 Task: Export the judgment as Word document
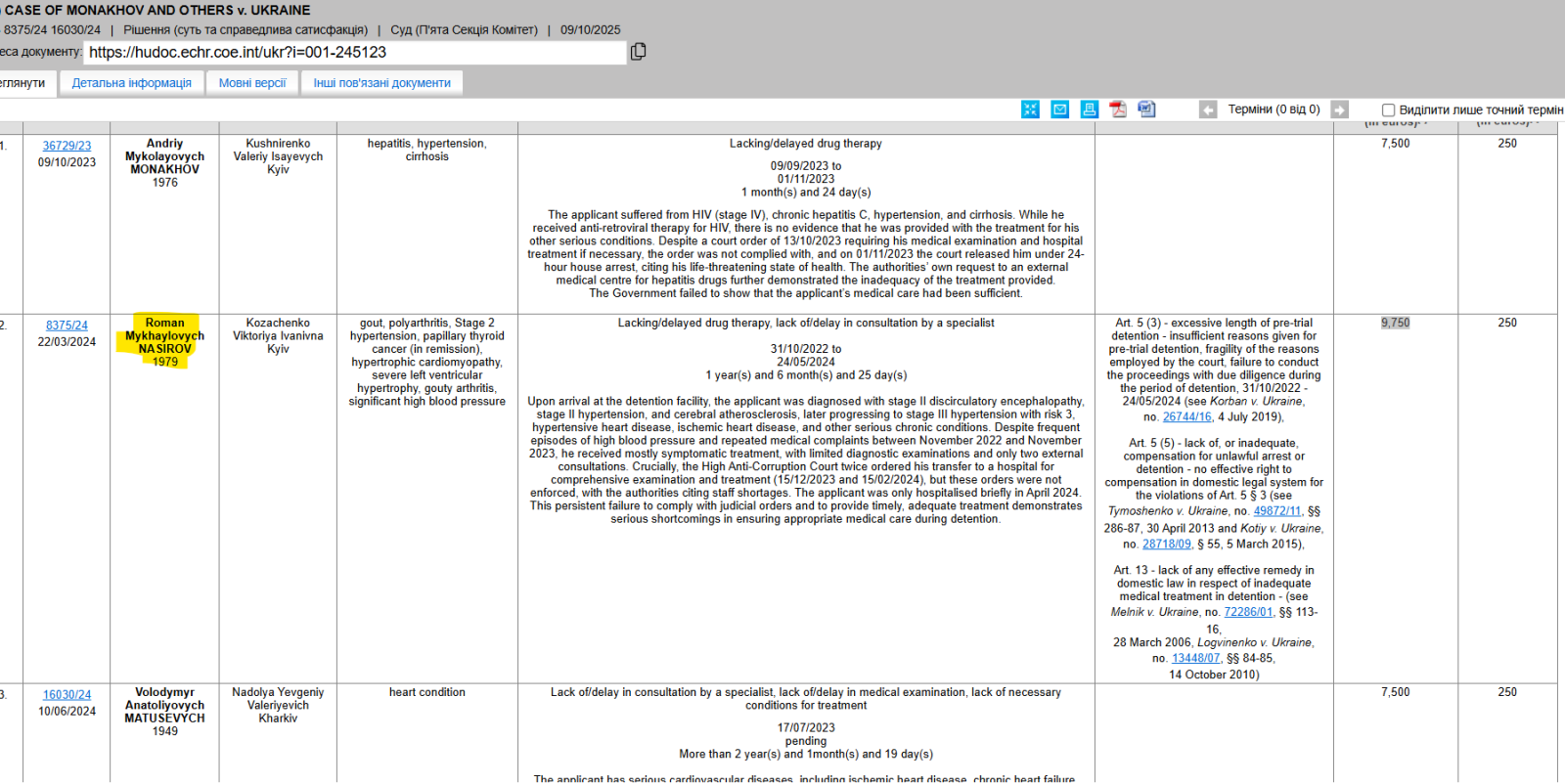tap(1146, 109)
